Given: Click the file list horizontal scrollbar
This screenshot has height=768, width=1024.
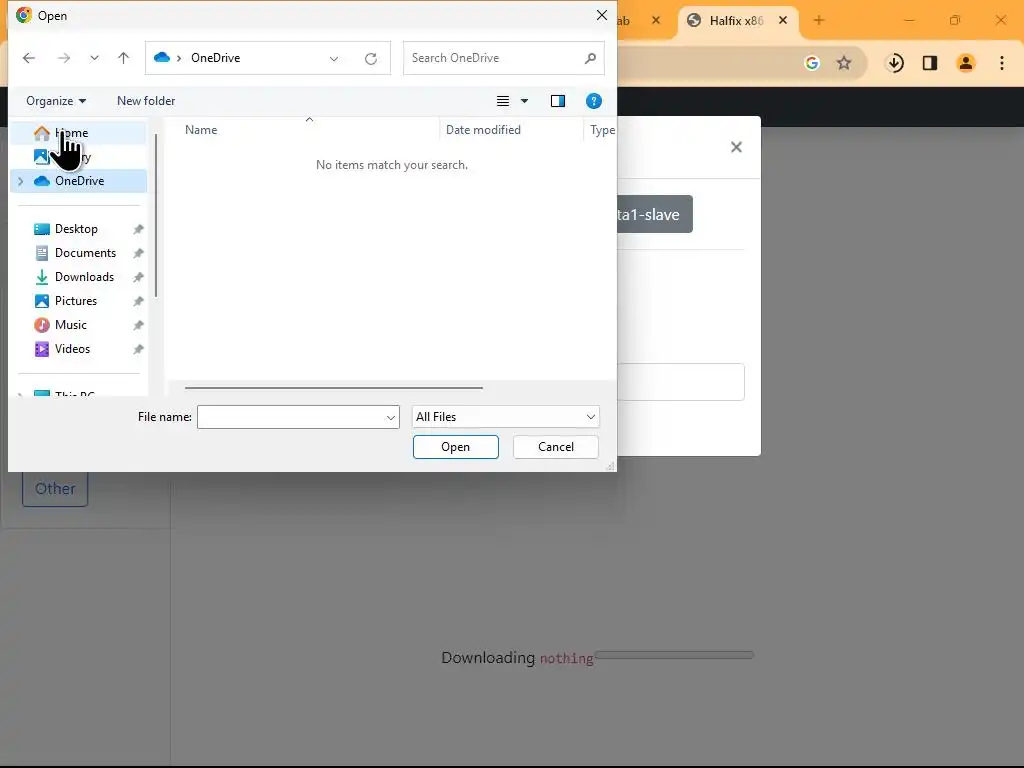Looking at the screenshot, I should 334,388.
